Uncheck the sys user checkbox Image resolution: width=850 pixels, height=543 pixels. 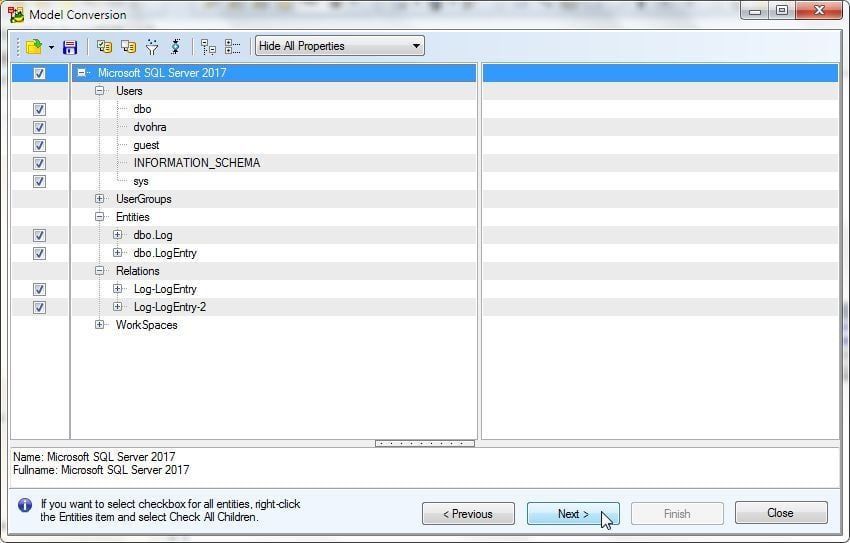click(39, 182)
